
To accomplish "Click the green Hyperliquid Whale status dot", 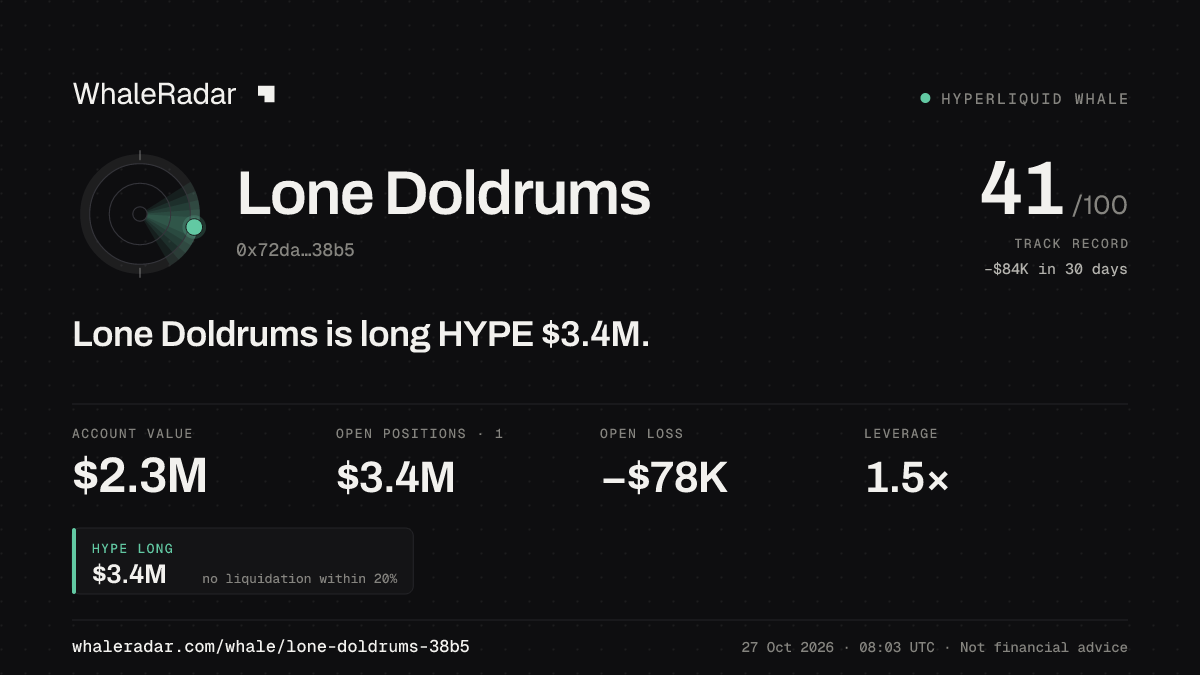I will [925, 98].
